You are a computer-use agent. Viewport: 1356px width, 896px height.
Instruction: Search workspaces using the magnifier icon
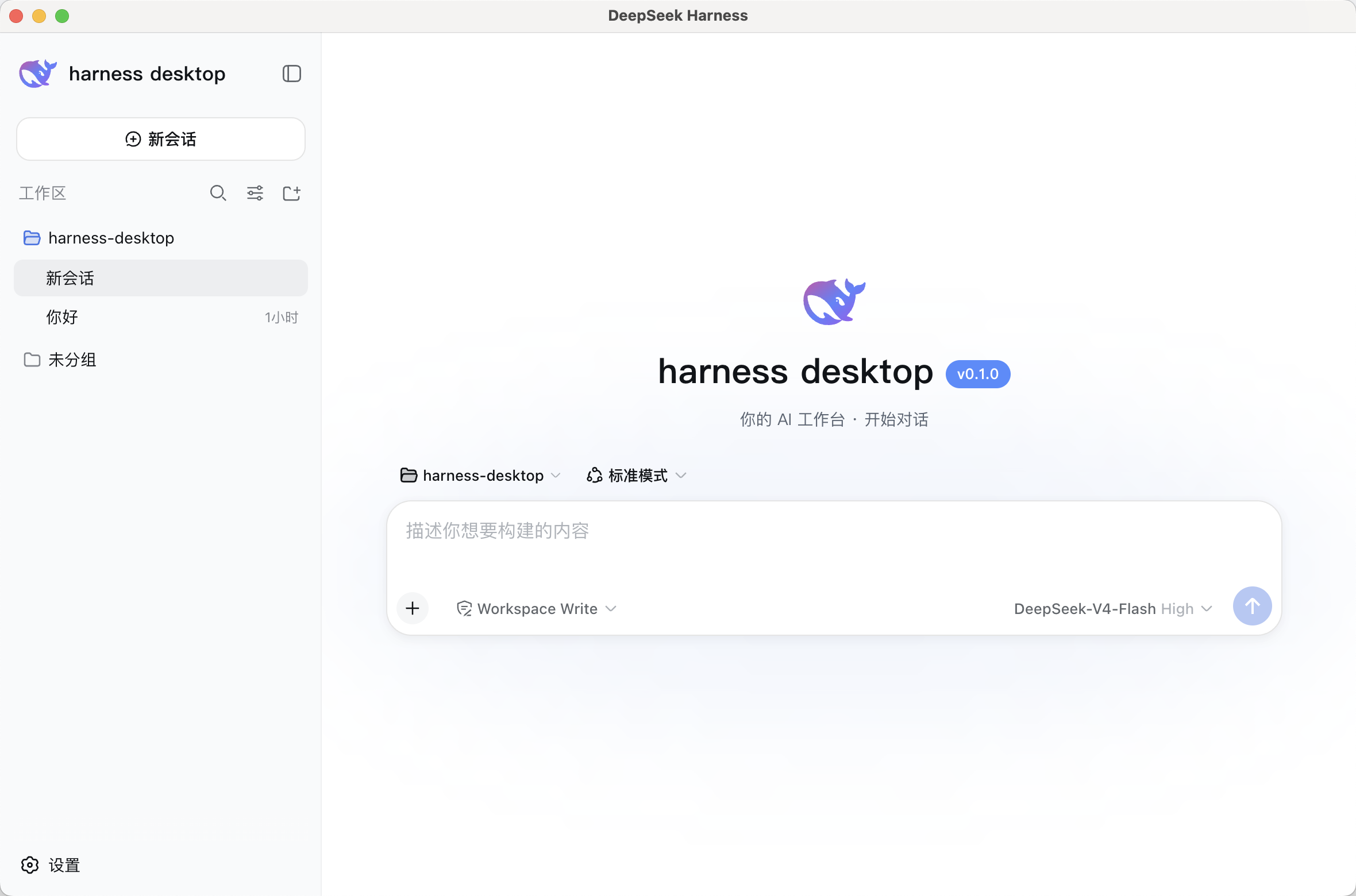(x=218, y=193)
